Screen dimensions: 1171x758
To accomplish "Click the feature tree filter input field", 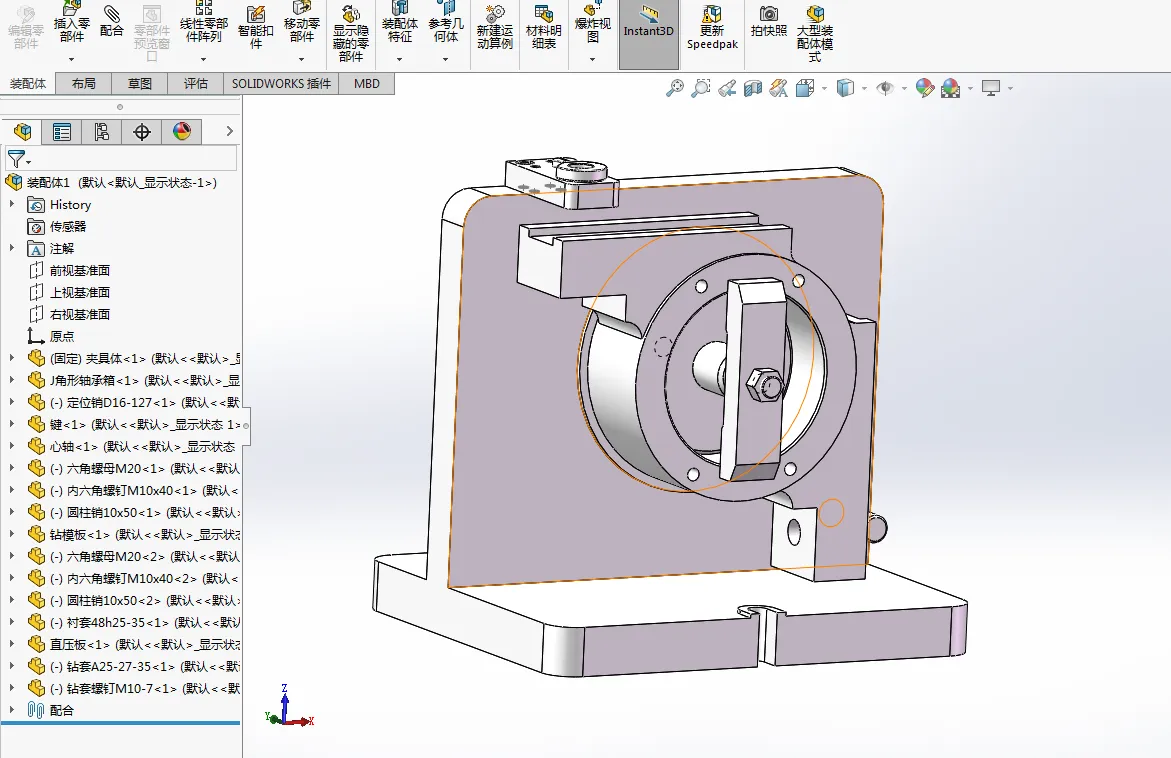I will pos(119,158).
